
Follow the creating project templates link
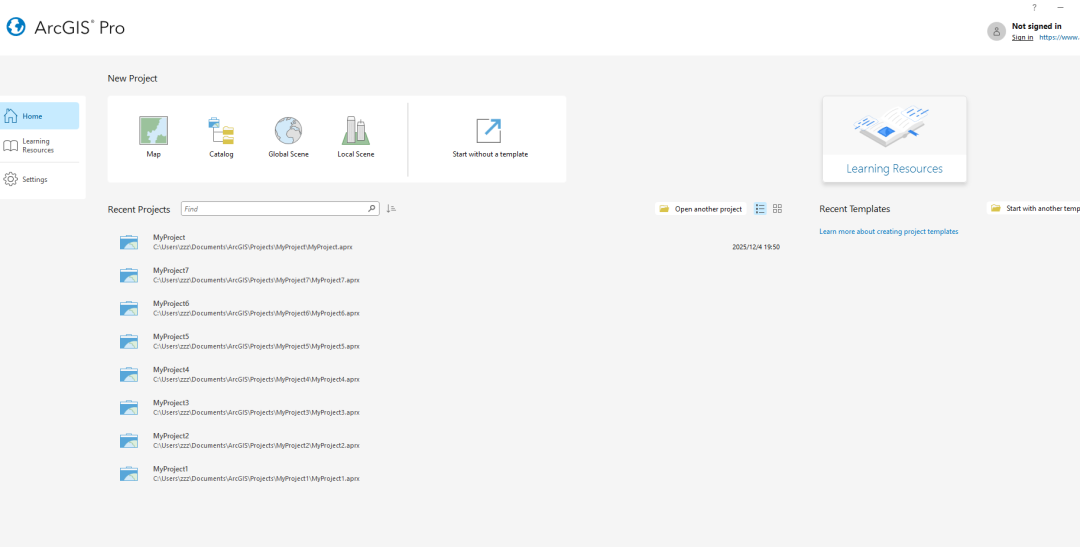[x=888, y=231]
